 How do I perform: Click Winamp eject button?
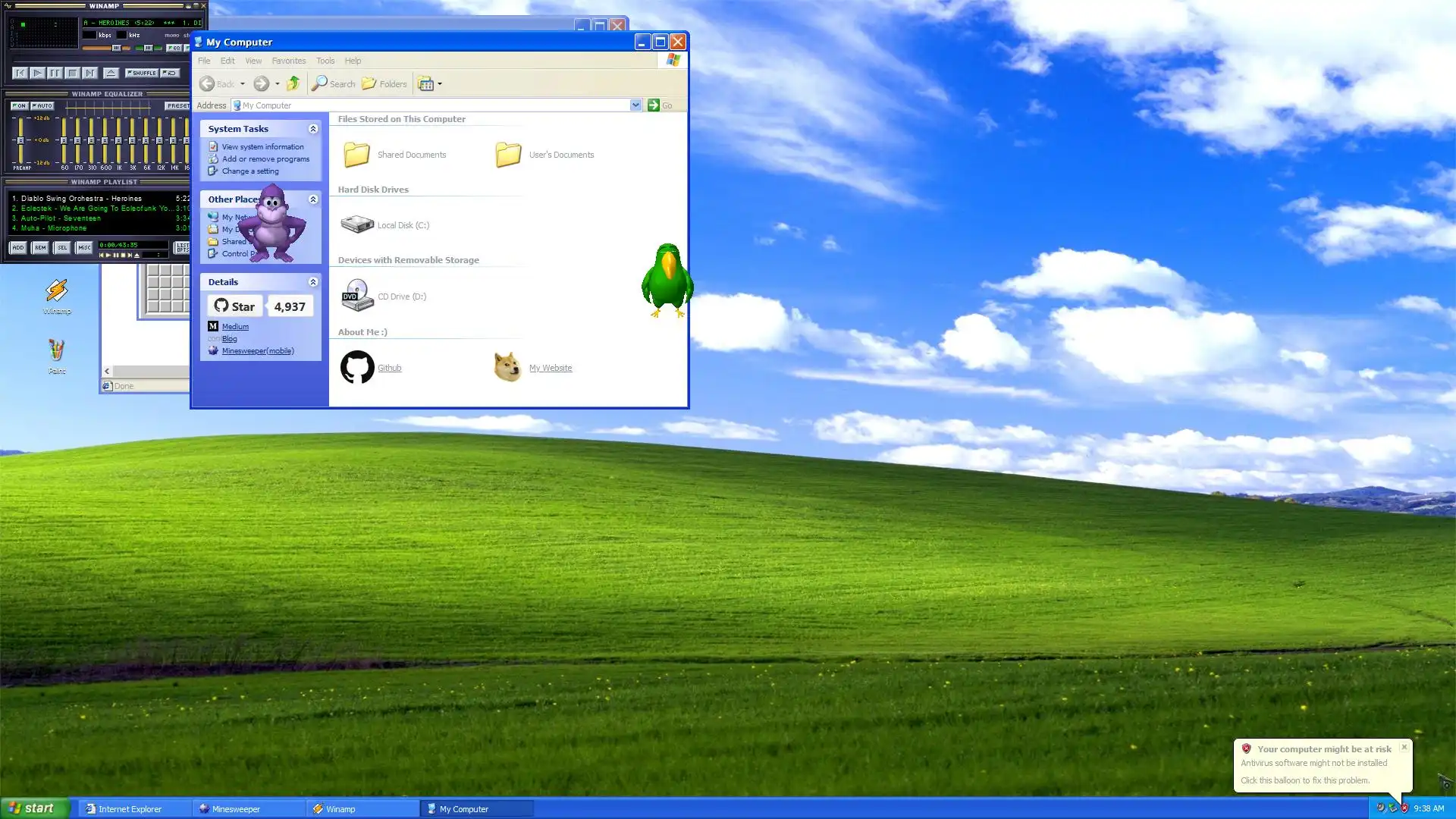pyautogui.click(x=111, y=73)
